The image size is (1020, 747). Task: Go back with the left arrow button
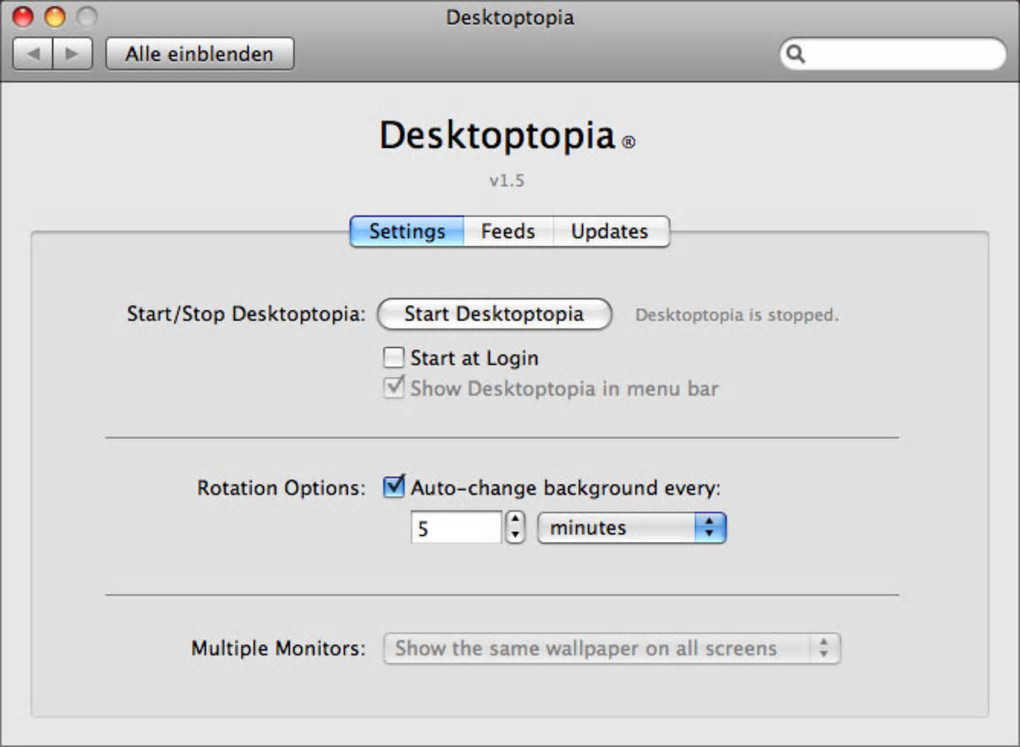coord(33,54)
